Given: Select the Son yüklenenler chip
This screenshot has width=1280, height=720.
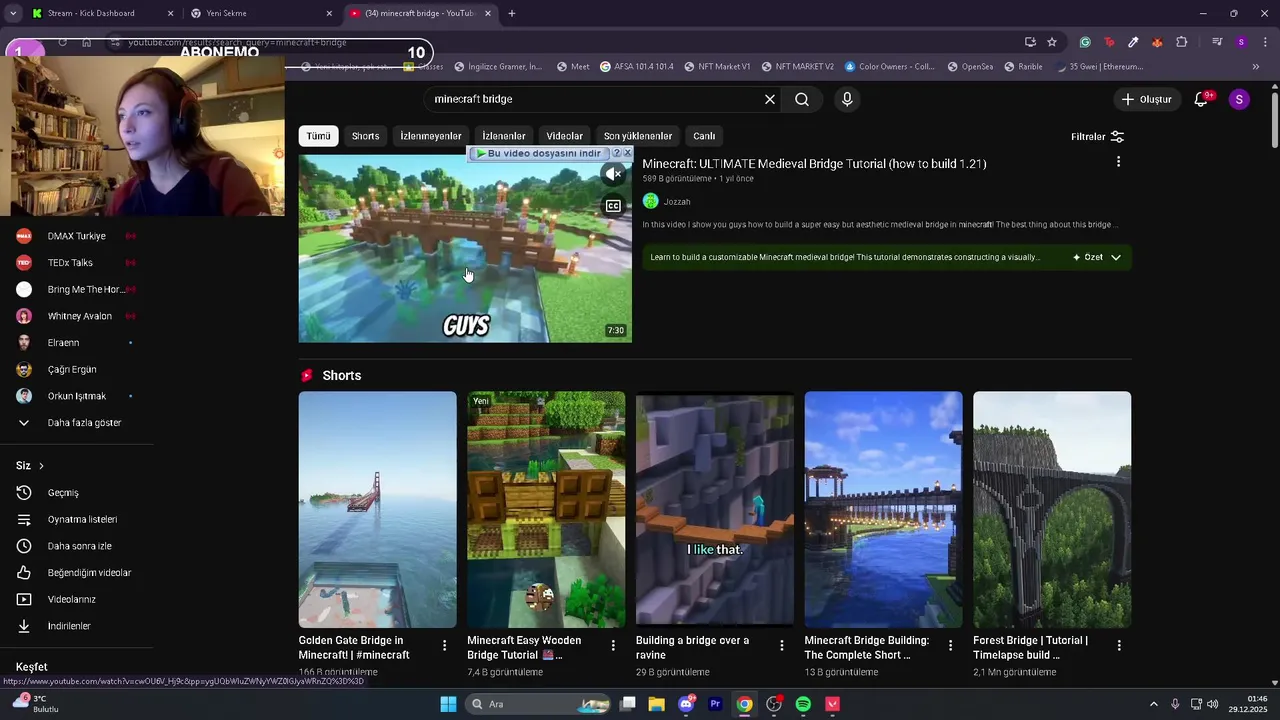Looking at the screenshot, I should pos(638,136).
